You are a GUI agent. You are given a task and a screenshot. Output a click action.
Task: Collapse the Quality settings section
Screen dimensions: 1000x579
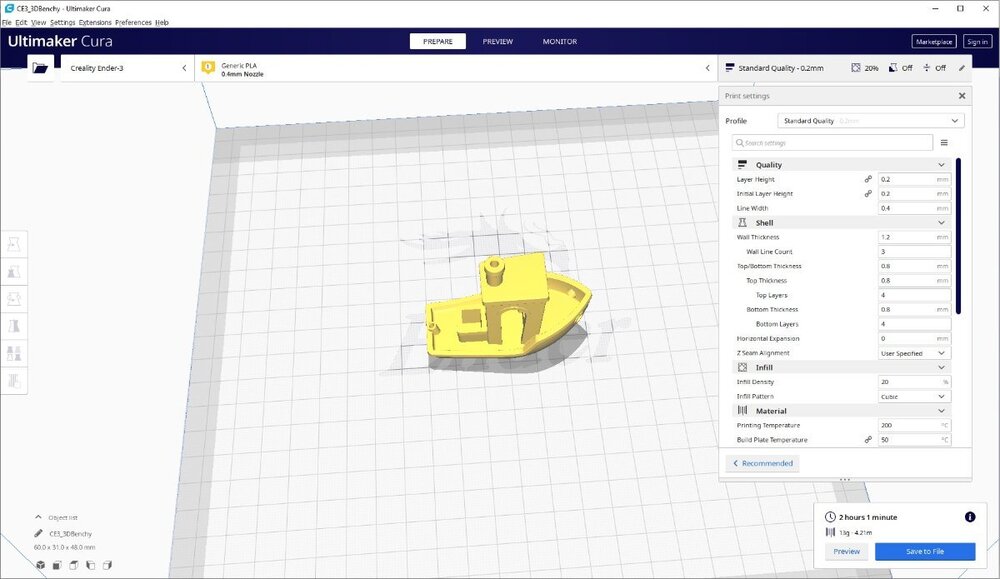point(842,165)
